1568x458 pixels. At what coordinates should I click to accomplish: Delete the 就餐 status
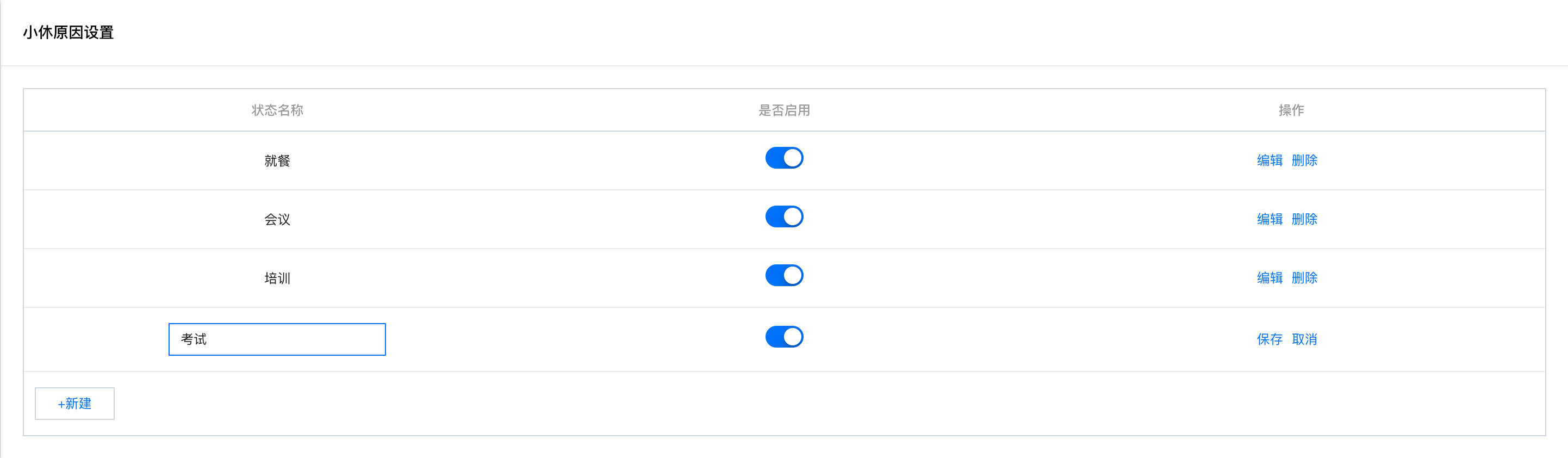click(1304, 160)
